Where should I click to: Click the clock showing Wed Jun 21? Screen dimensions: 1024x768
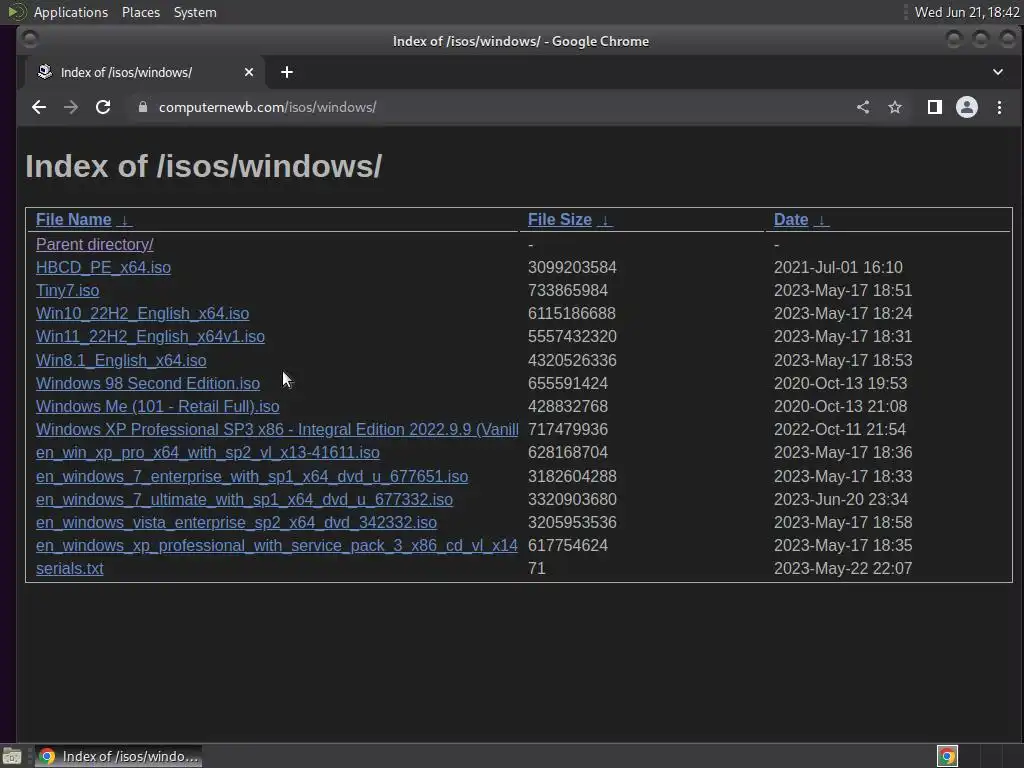[967, 12]
